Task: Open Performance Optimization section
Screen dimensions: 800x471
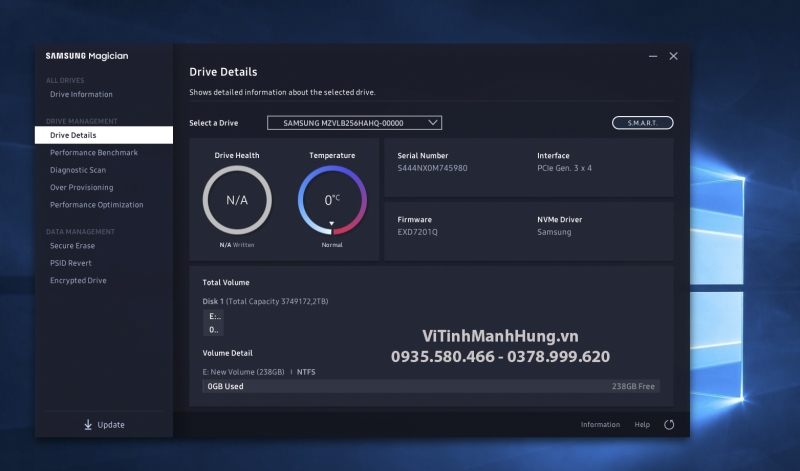Action: tap(96, 205)
